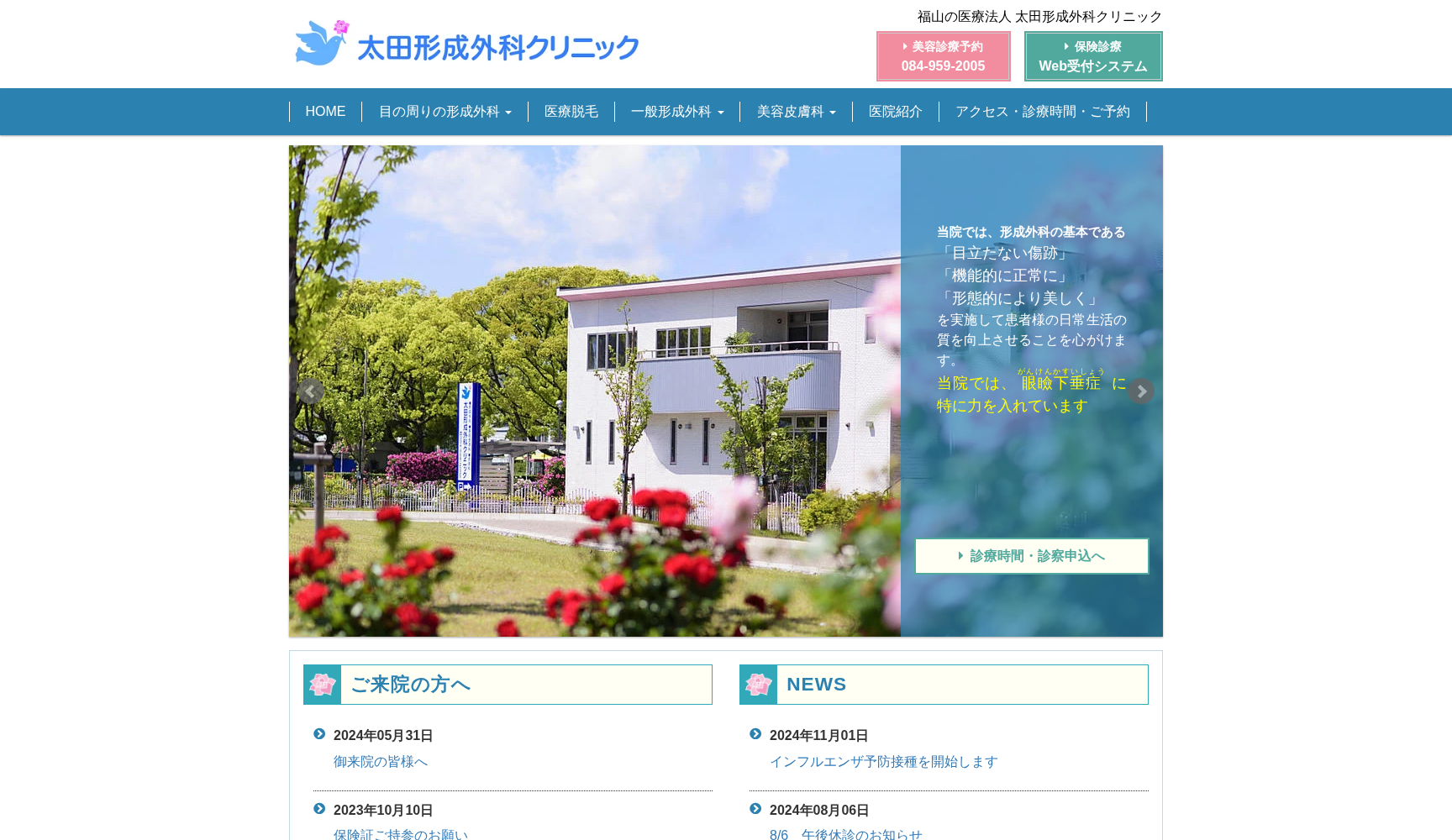This screenshot has height=840, width=1452.
Task: Open the 医療脱毛 menu item
Action: click(571, 112)
